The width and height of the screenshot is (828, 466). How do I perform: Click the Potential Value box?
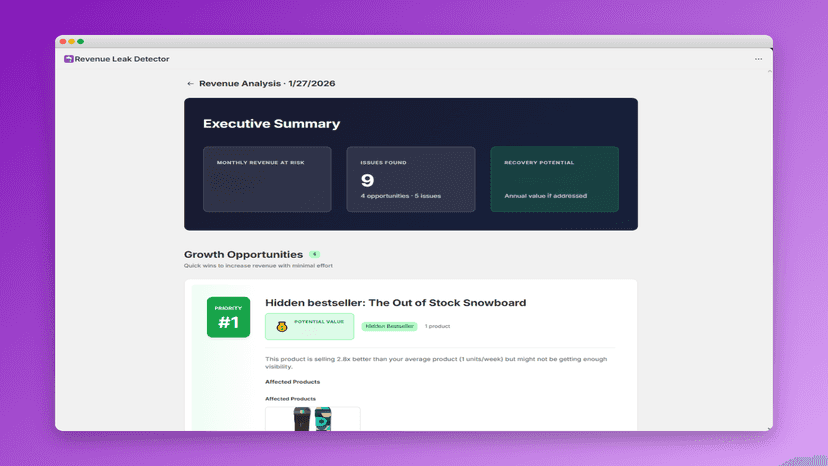point(309,327)
